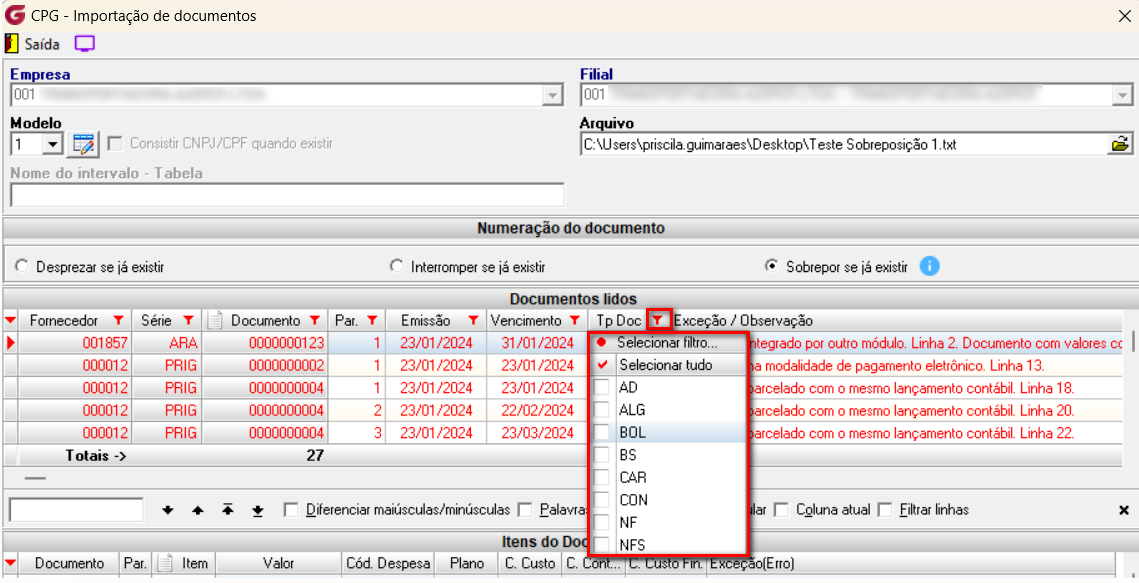Screen dimensions: 1139x583
Task: Click the red triangle in Itens grid corner
Action: click(10, 563)
